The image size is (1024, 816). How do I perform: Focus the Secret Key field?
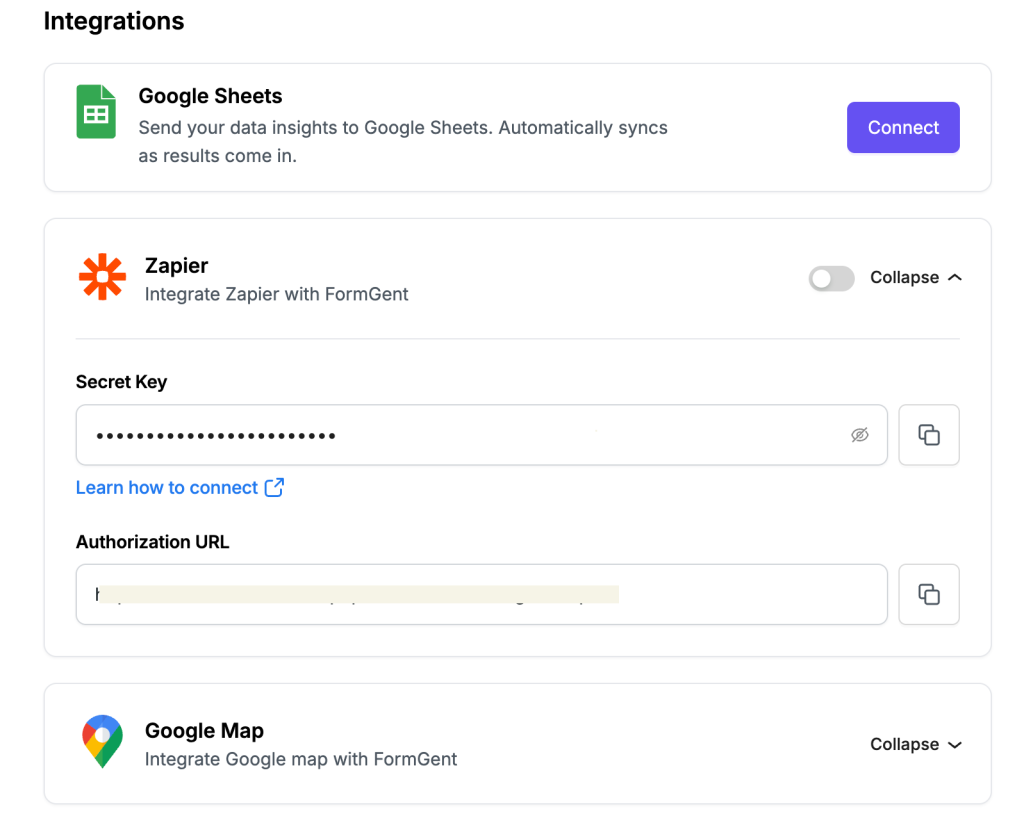coord(481,435)
